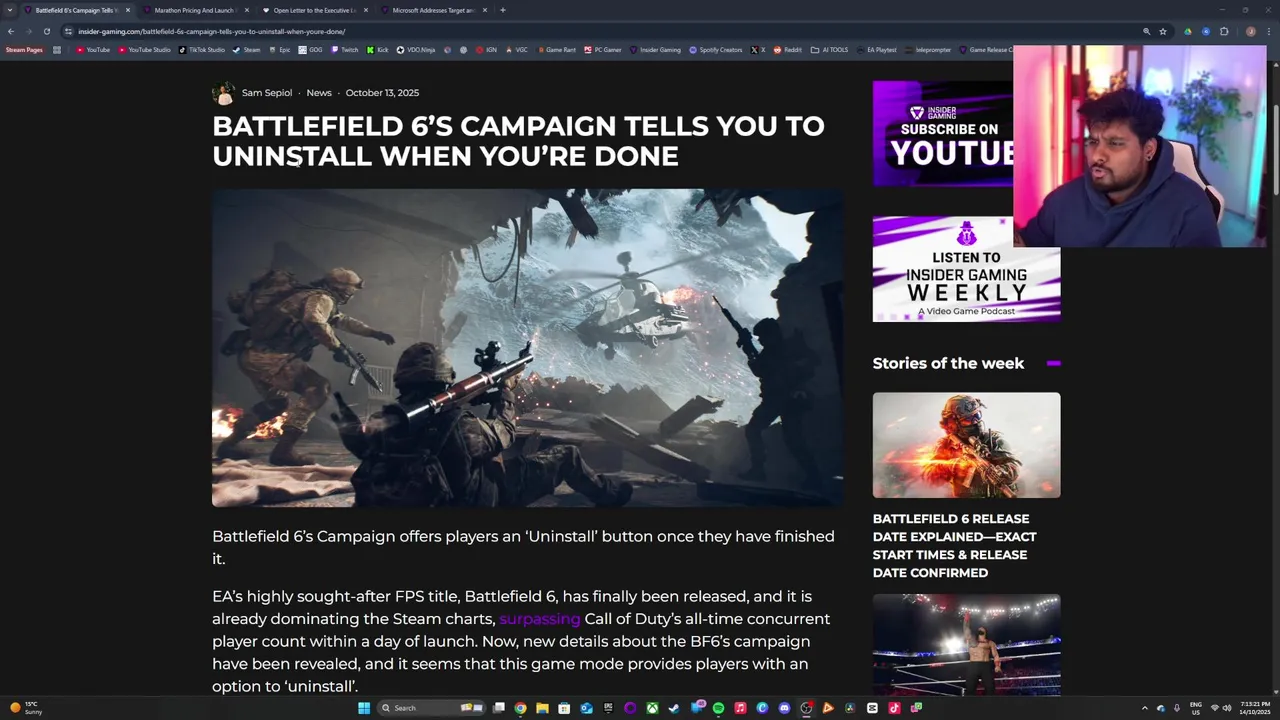Open the X bookmark

point(758,49)
